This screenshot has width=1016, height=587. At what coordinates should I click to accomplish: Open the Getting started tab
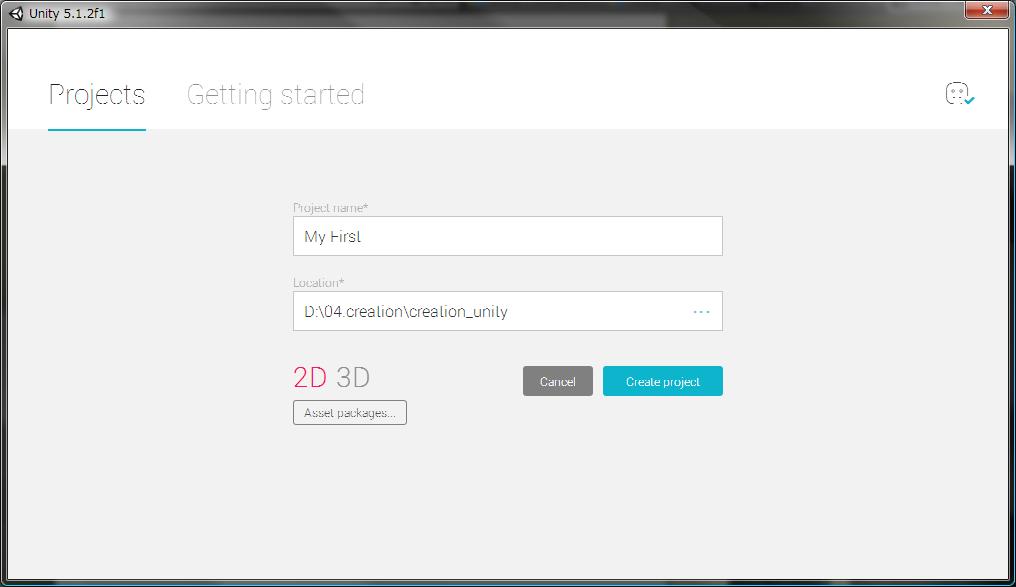pyautogui.click(x=275, y=95)
